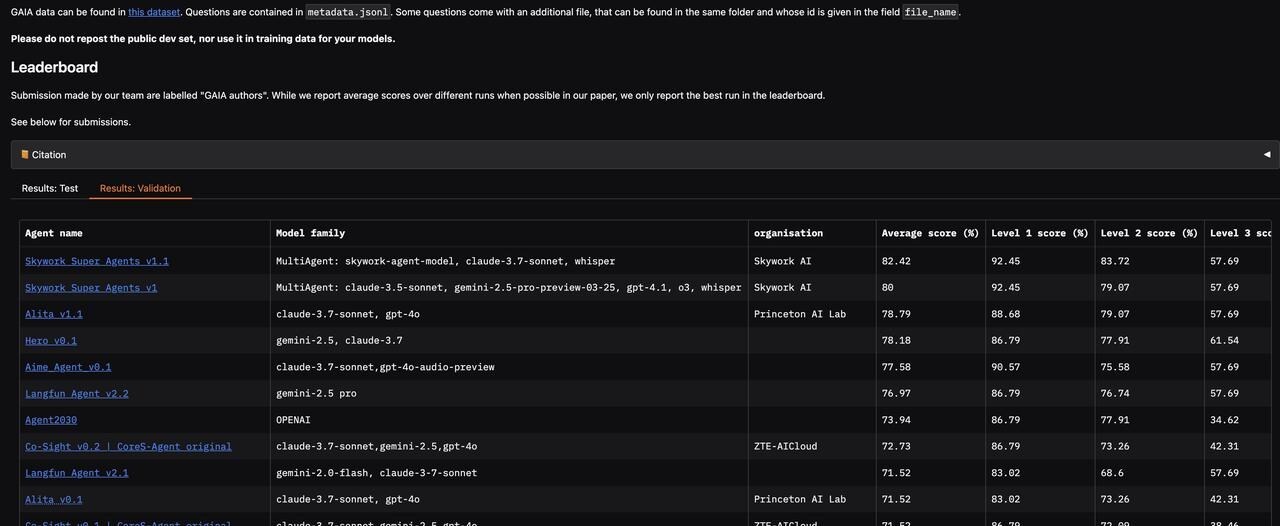
Task: Open Langfun Agent v2.1 link
Action: (77, 473)
